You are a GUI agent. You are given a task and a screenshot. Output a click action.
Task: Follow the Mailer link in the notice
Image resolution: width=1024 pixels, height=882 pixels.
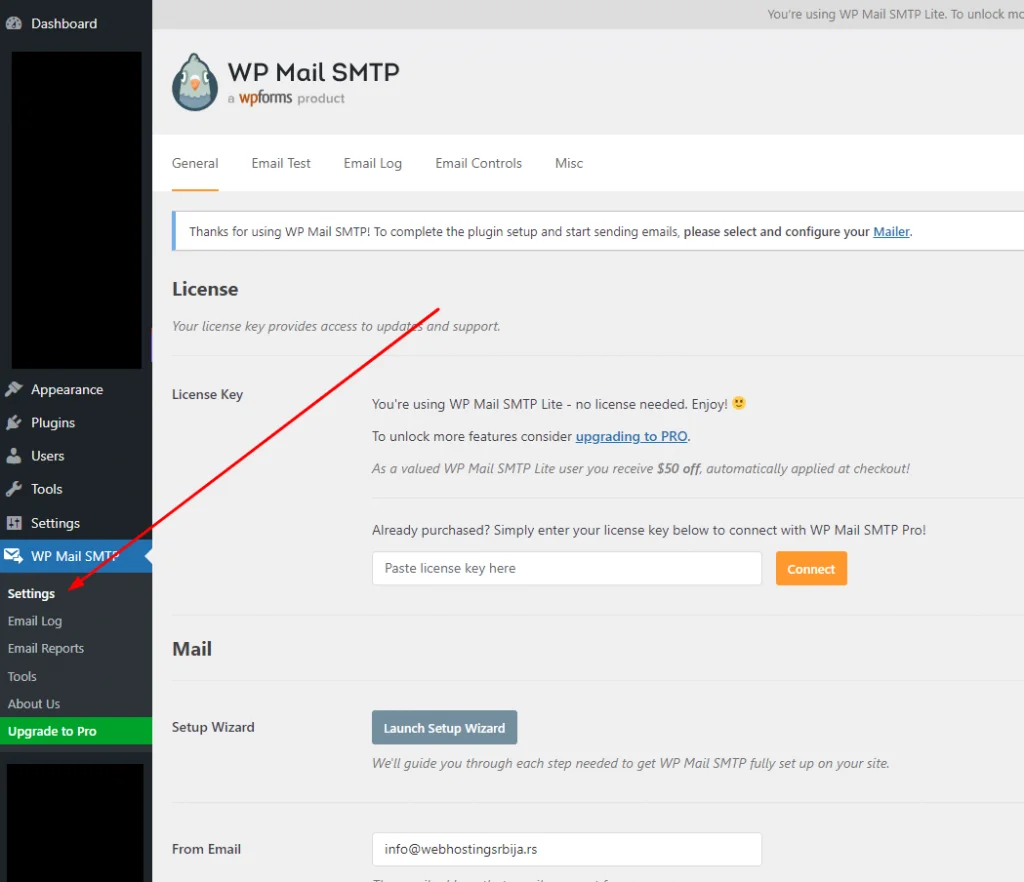coord(891,232)
